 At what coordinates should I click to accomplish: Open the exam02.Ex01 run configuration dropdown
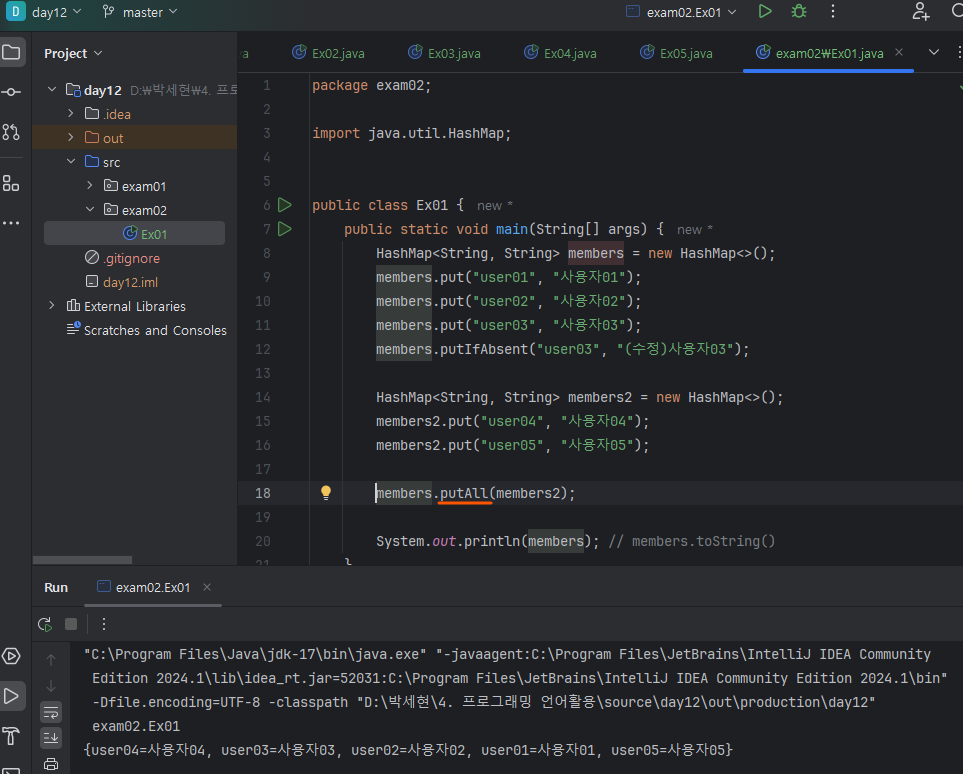click(x=681, y=12)
